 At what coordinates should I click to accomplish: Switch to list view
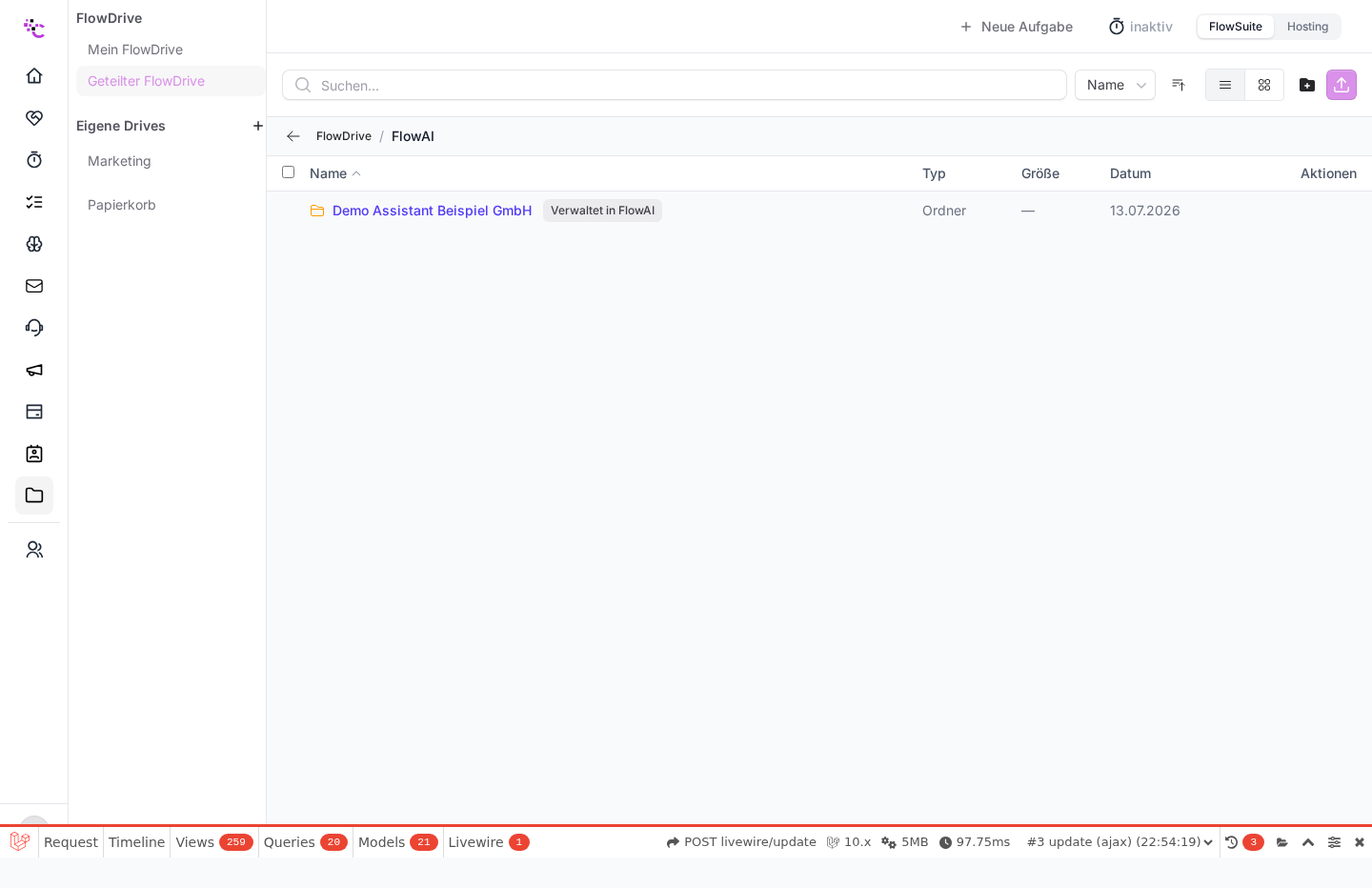1225,85
